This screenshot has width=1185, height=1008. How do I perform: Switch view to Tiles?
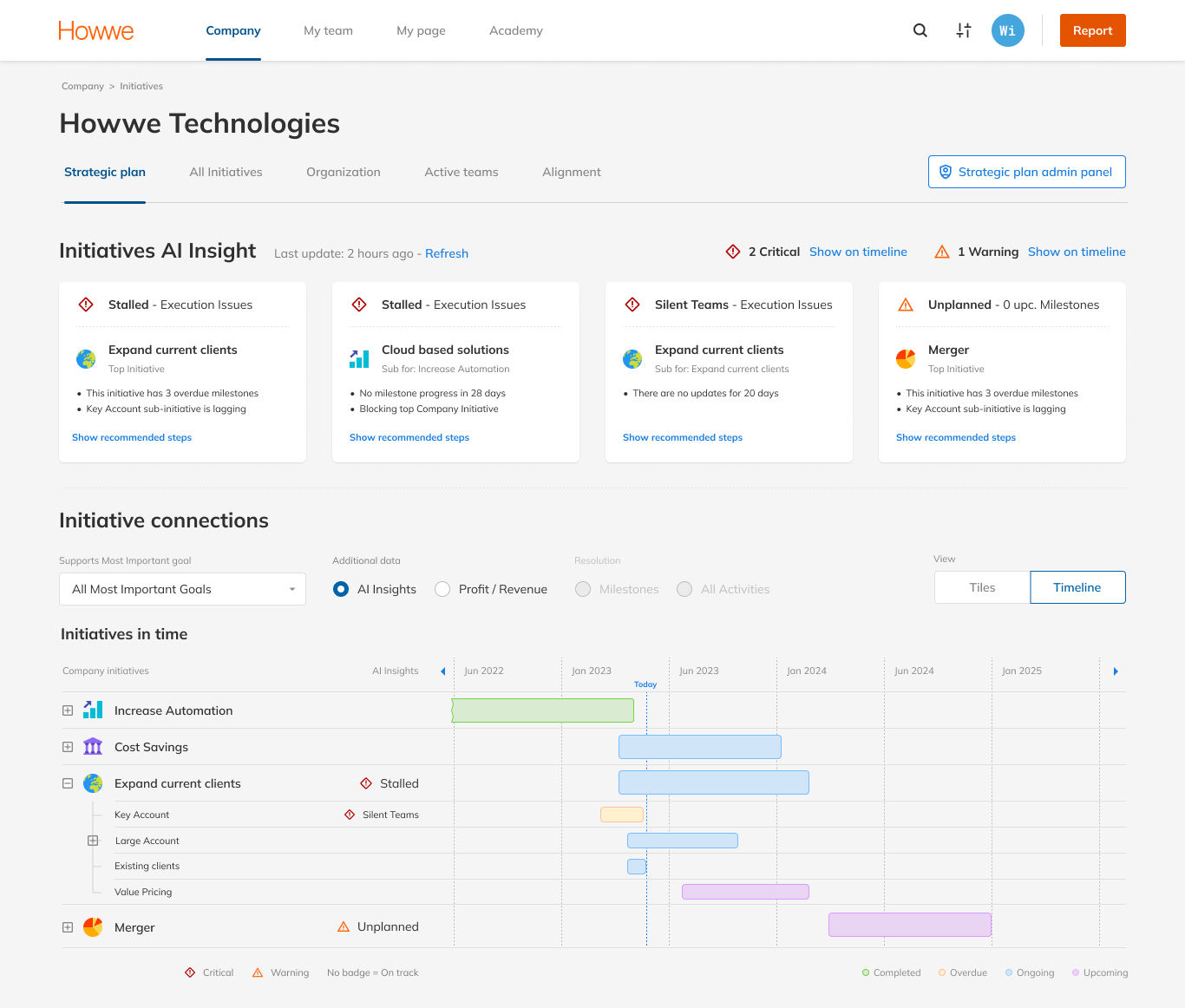tap(982, 587)
